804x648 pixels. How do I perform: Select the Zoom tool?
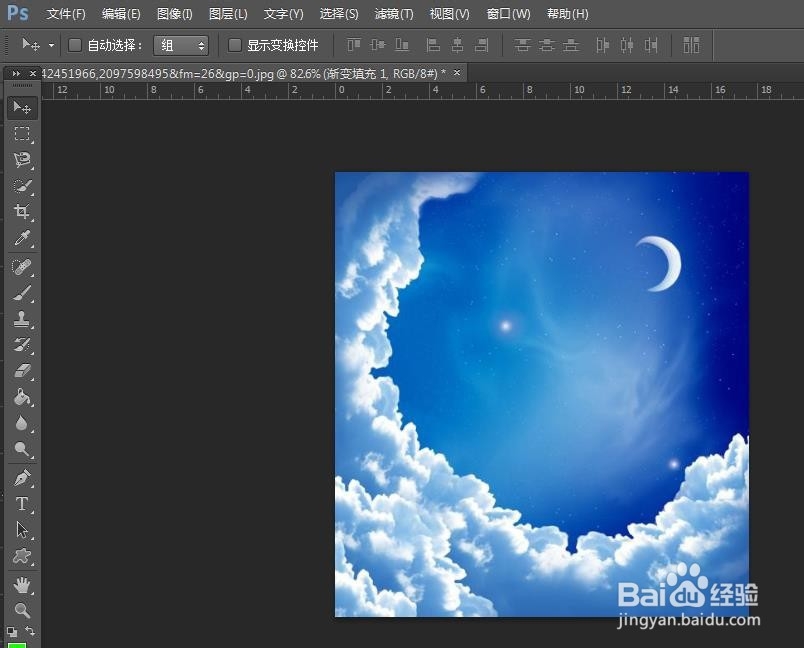pos(22,610)
